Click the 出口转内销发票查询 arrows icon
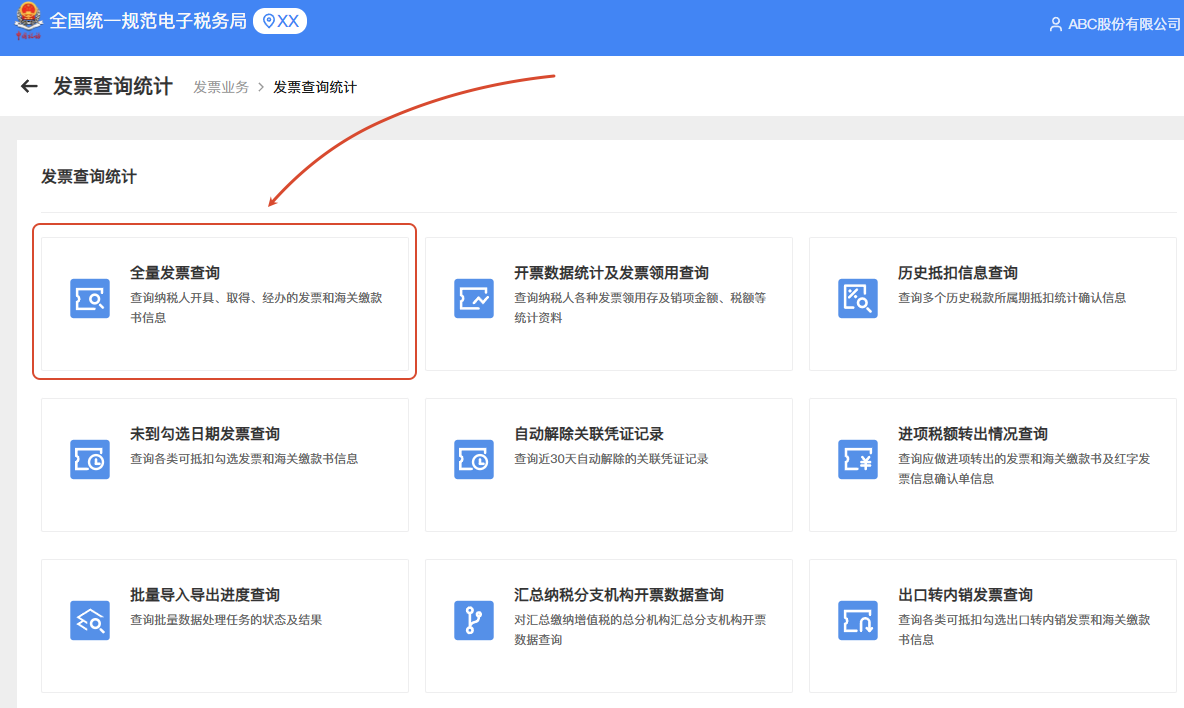 [x=857, y=621]
